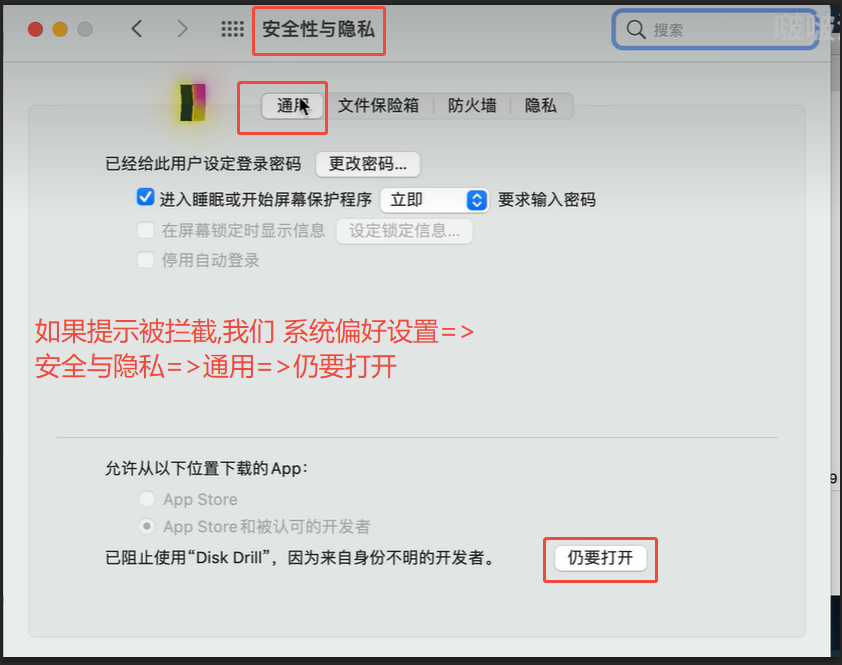Switch to the 文件保险箱 tab
The image size is (842, 665).
[378, 105]
